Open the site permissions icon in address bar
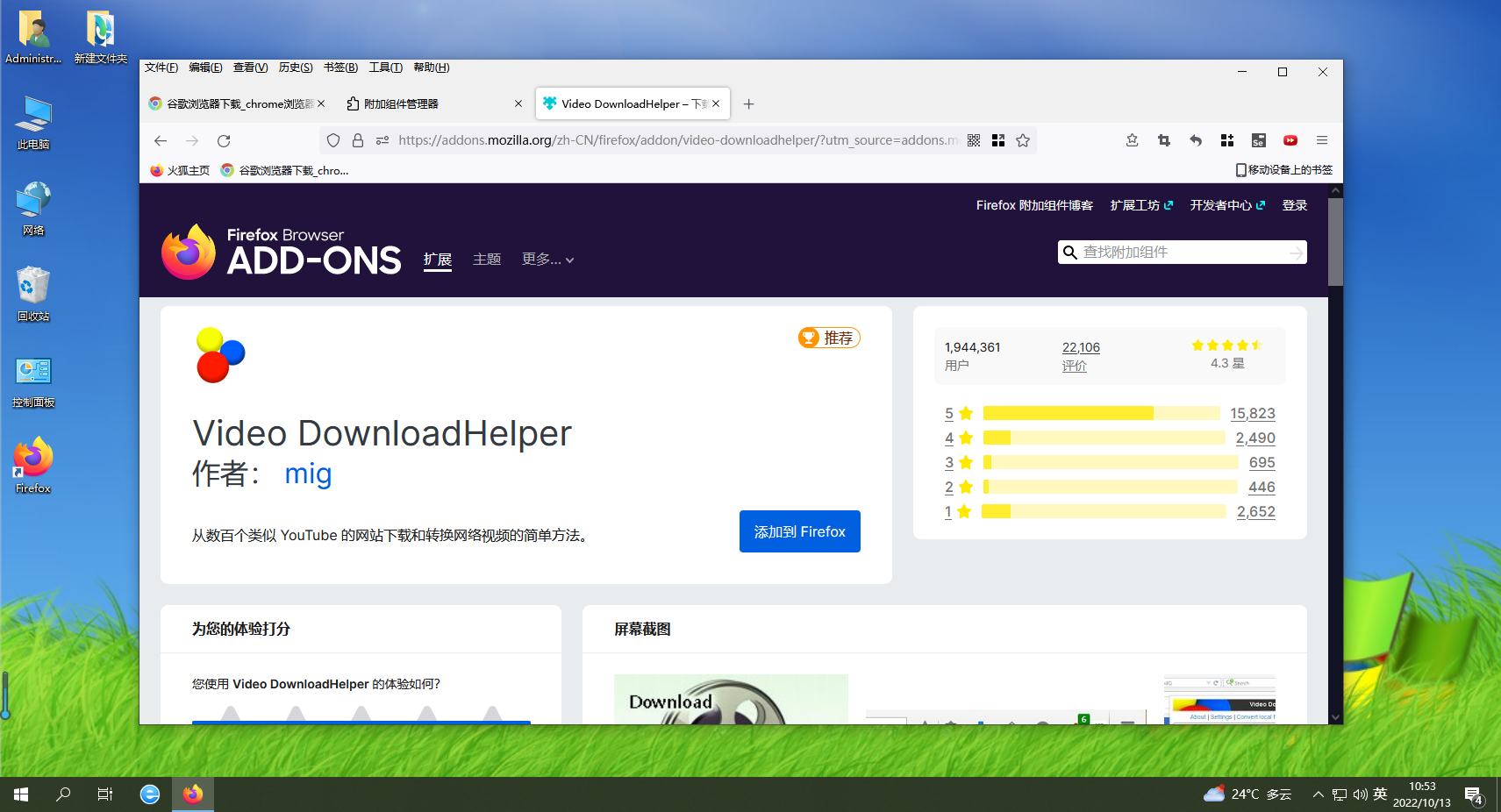The image size is (1501, 812). coord(382,140)
